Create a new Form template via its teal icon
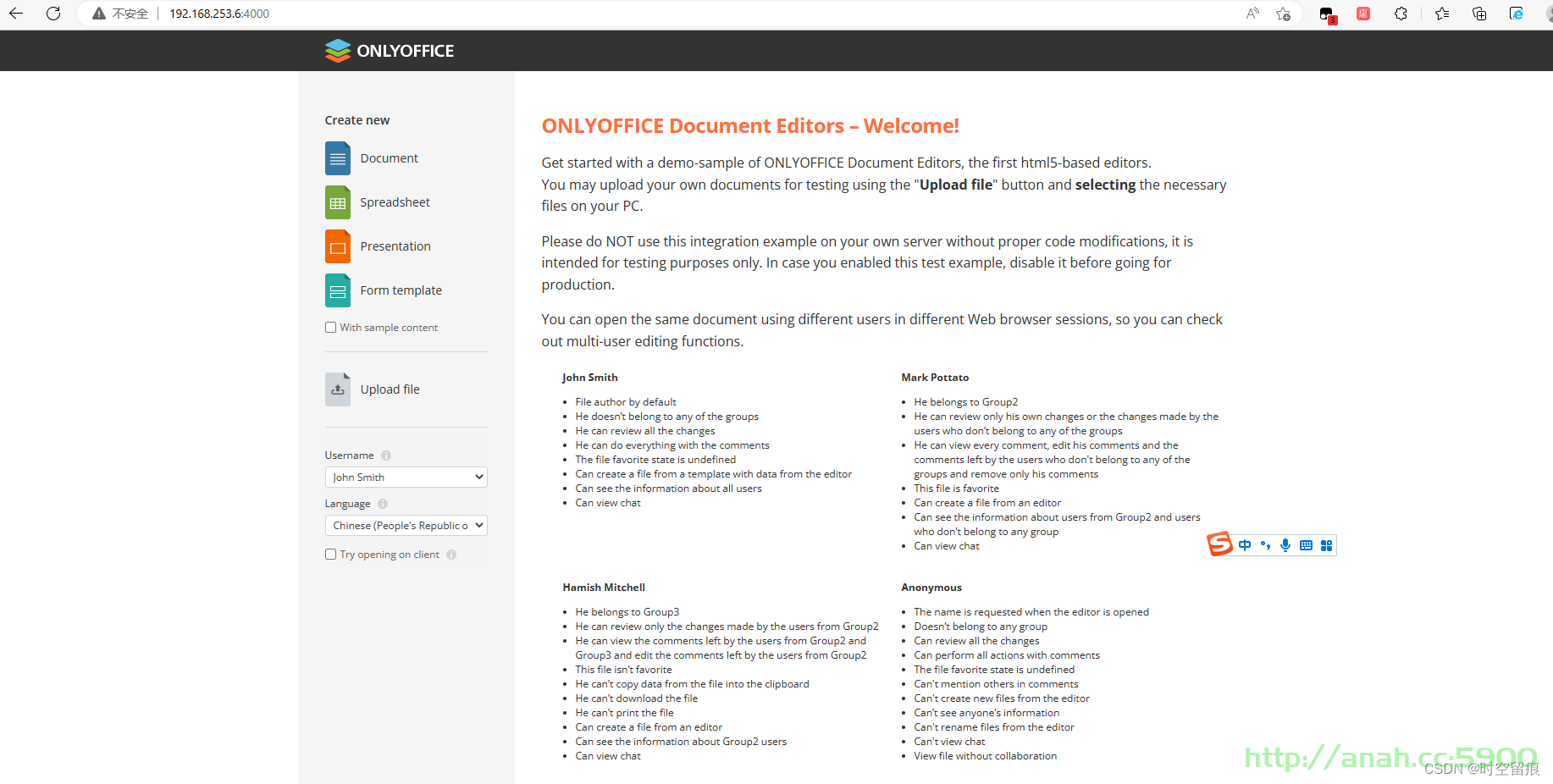 tap(338, 290)
